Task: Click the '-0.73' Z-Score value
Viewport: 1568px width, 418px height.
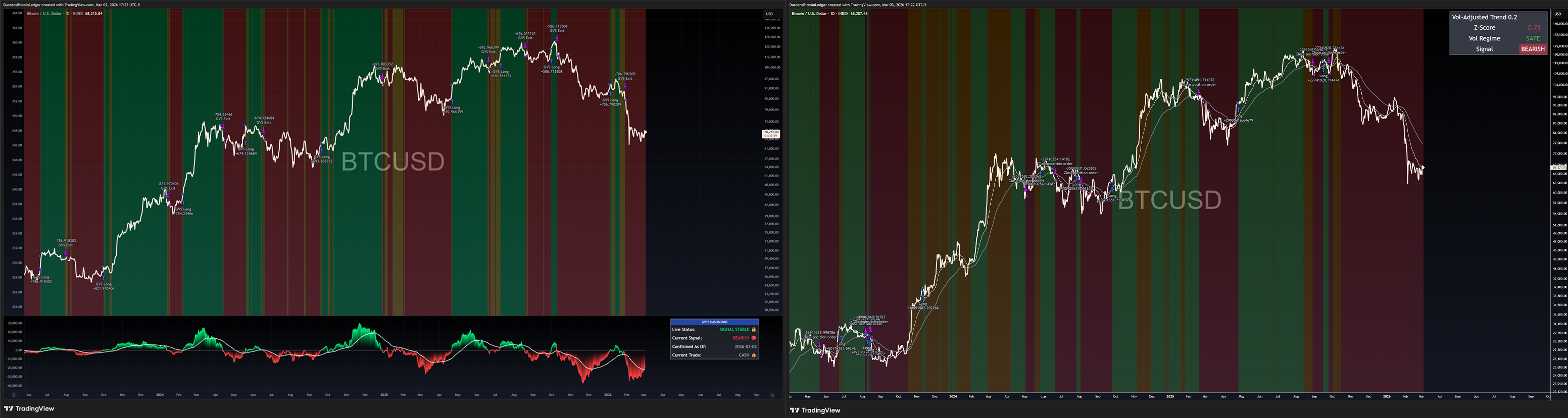Action: pyautogui.click(x=1533, y=28)
